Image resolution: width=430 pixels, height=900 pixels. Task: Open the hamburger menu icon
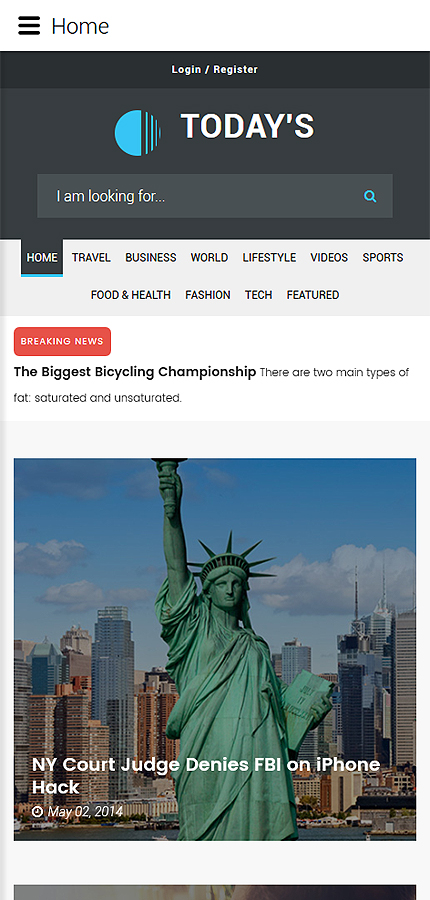29,26
